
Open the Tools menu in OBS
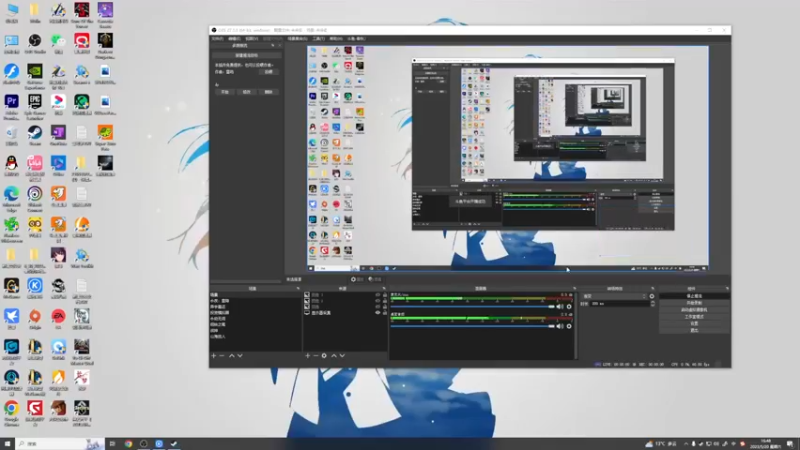(318, 39)
